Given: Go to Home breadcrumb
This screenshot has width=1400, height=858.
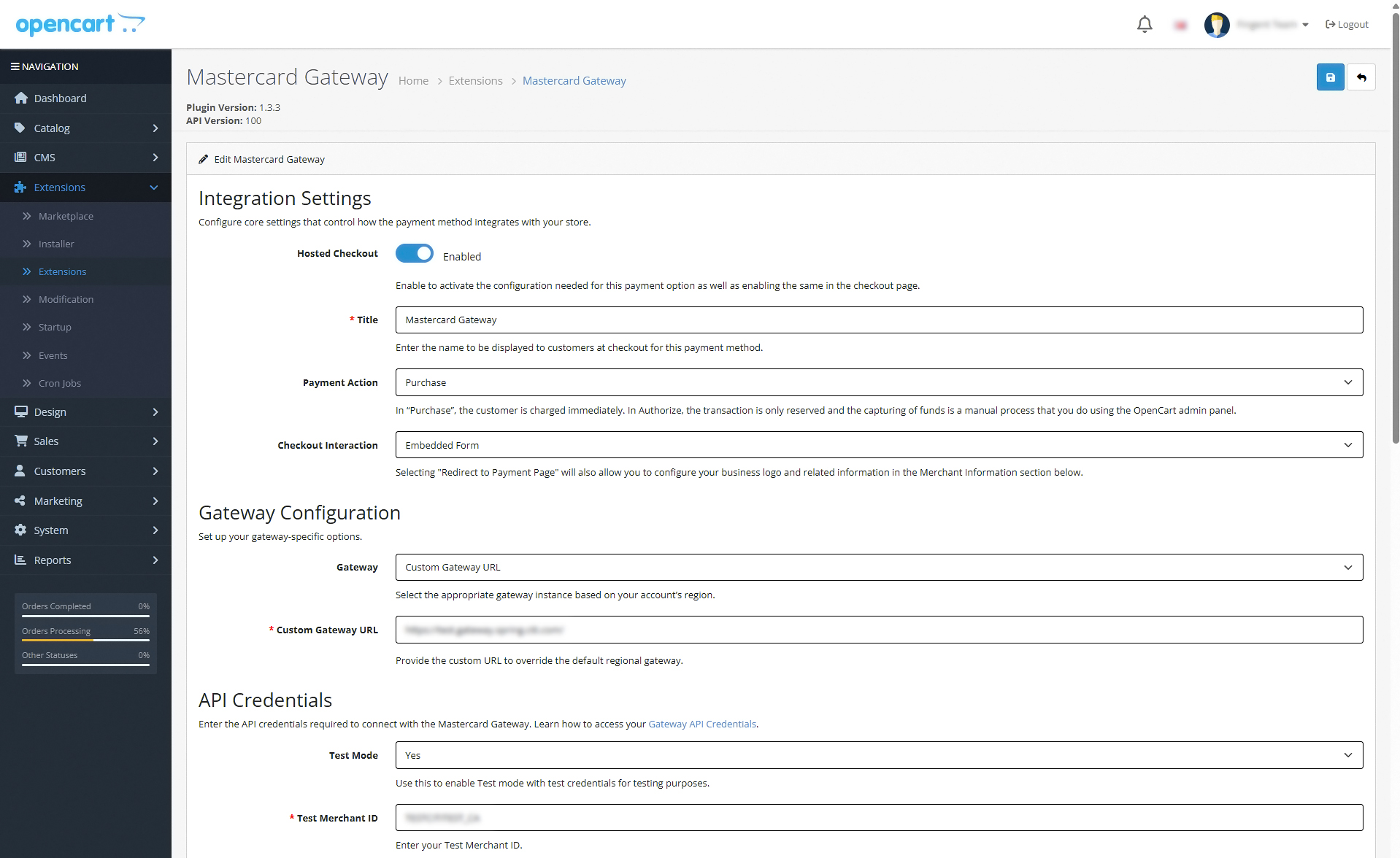Looking at the screenshot, I should 413,80.
